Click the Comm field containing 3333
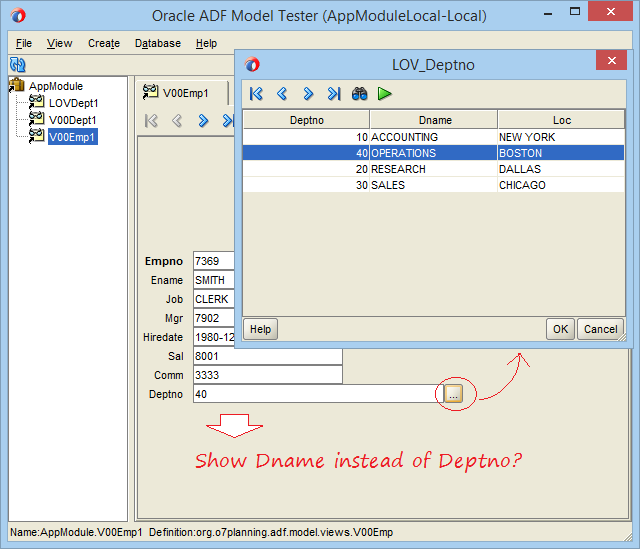640x549 pixels. click(x=268, y=375)
